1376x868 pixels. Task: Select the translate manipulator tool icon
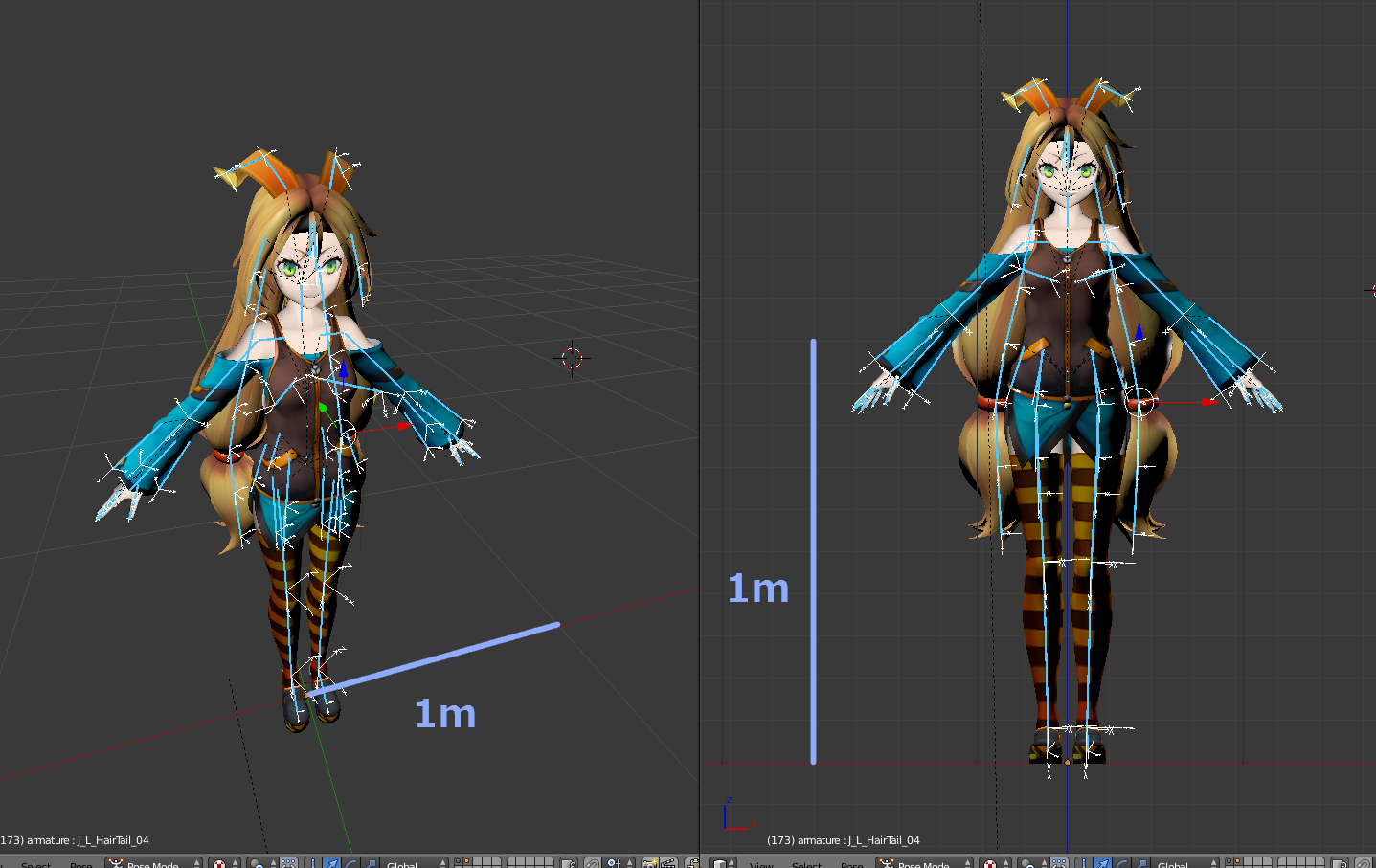[332, 862]
